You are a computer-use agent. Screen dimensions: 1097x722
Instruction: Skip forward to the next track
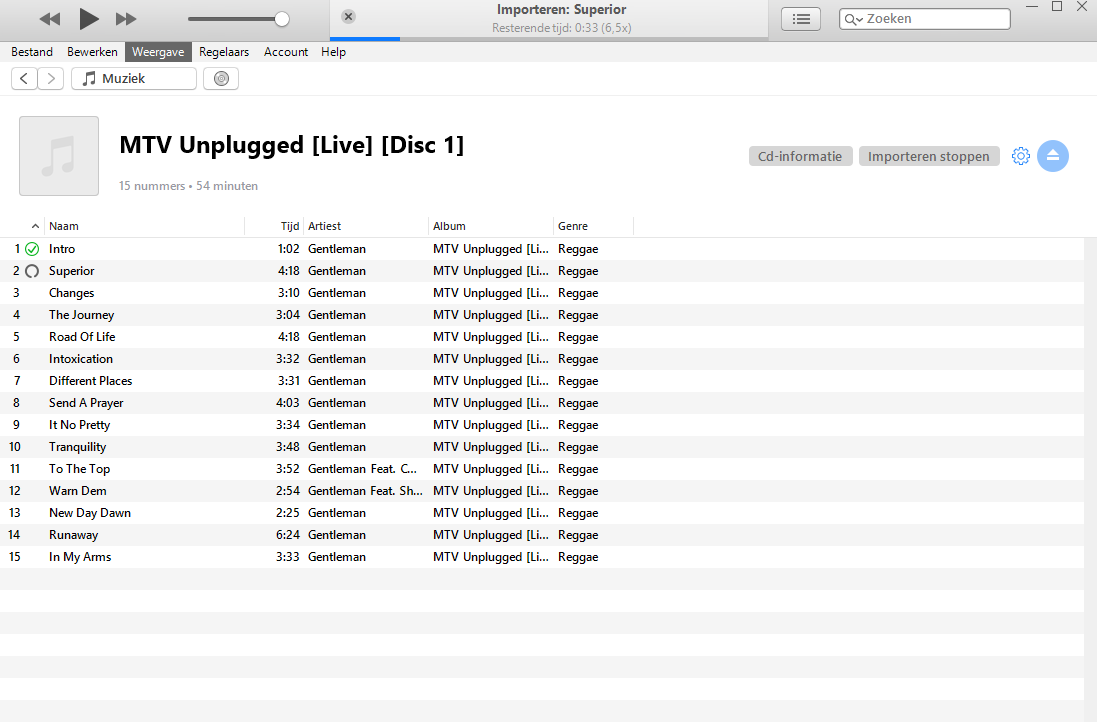click(x=126, y=19)
